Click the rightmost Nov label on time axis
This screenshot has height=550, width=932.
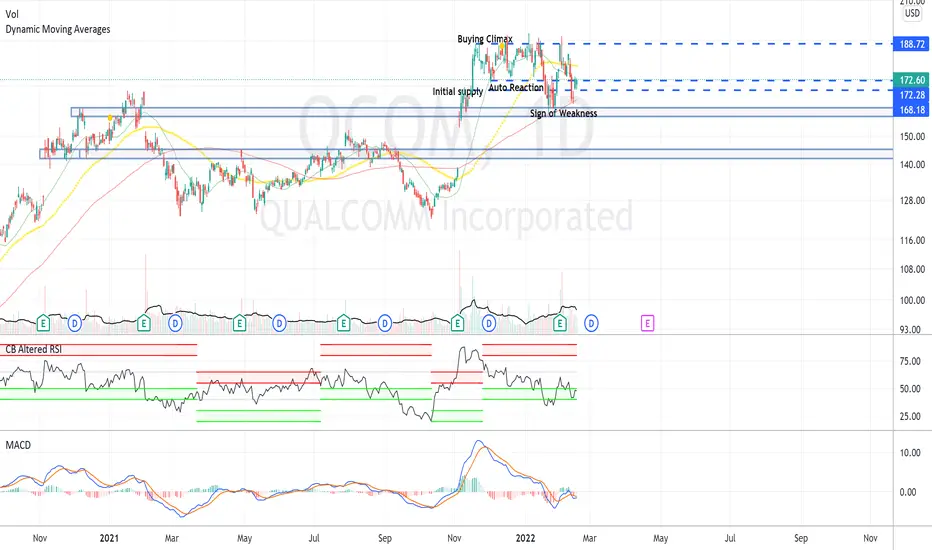[x=870, y=538]
